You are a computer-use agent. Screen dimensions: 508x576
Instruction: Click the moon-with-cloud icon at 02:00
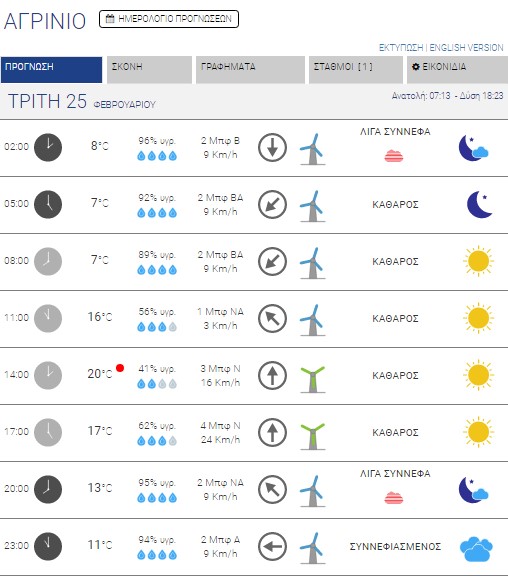pyautogui.click(x=473, y=148)
